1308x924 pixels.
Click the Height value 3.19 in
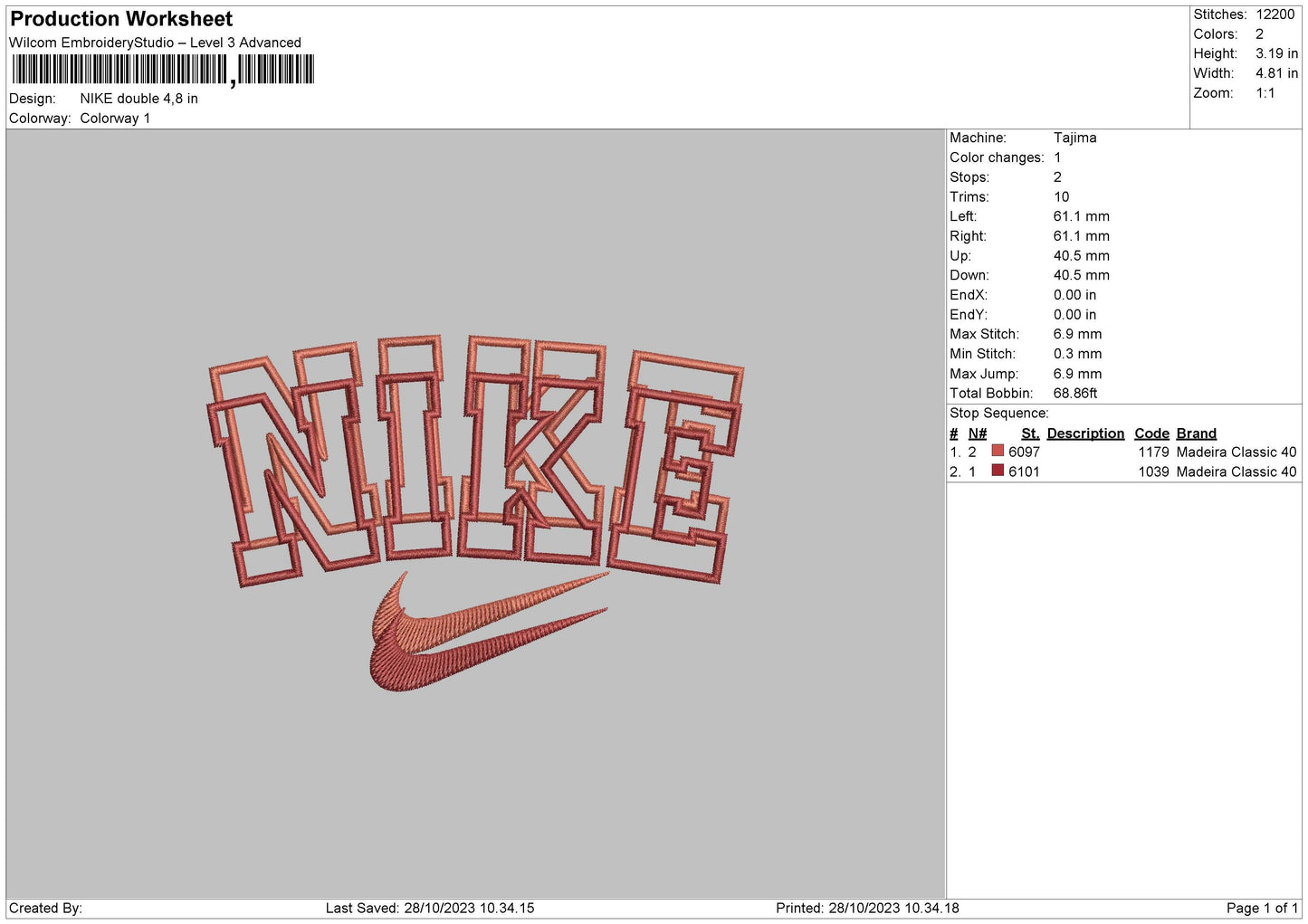point(1276,54)
